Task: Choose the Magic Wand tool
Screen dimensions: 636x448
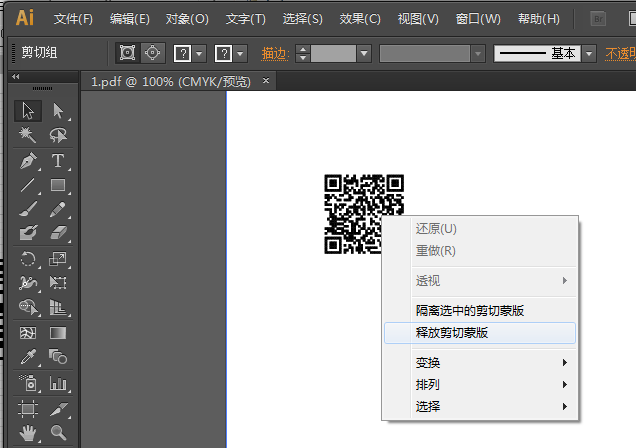Action: [x=28, y=135]
